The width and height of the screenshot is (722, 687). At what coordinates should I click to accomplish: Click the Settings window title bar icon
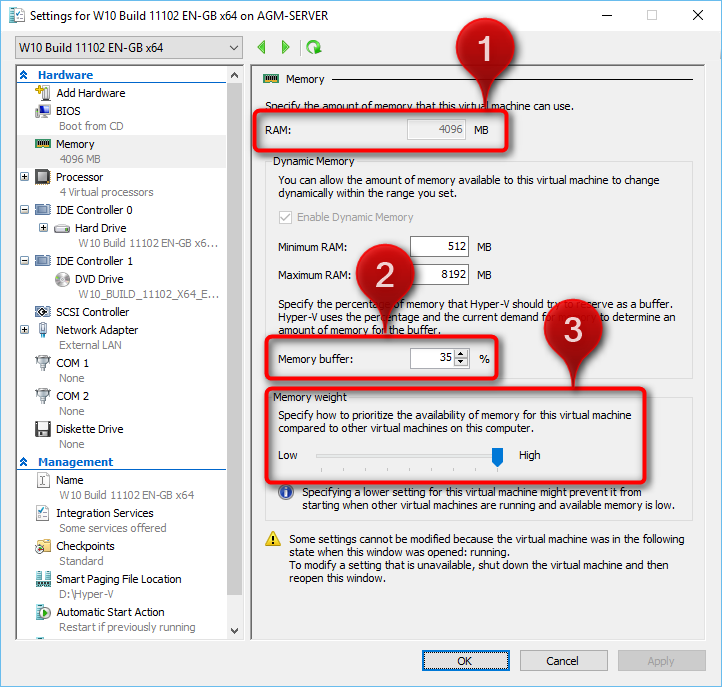(x=17, y=15)
